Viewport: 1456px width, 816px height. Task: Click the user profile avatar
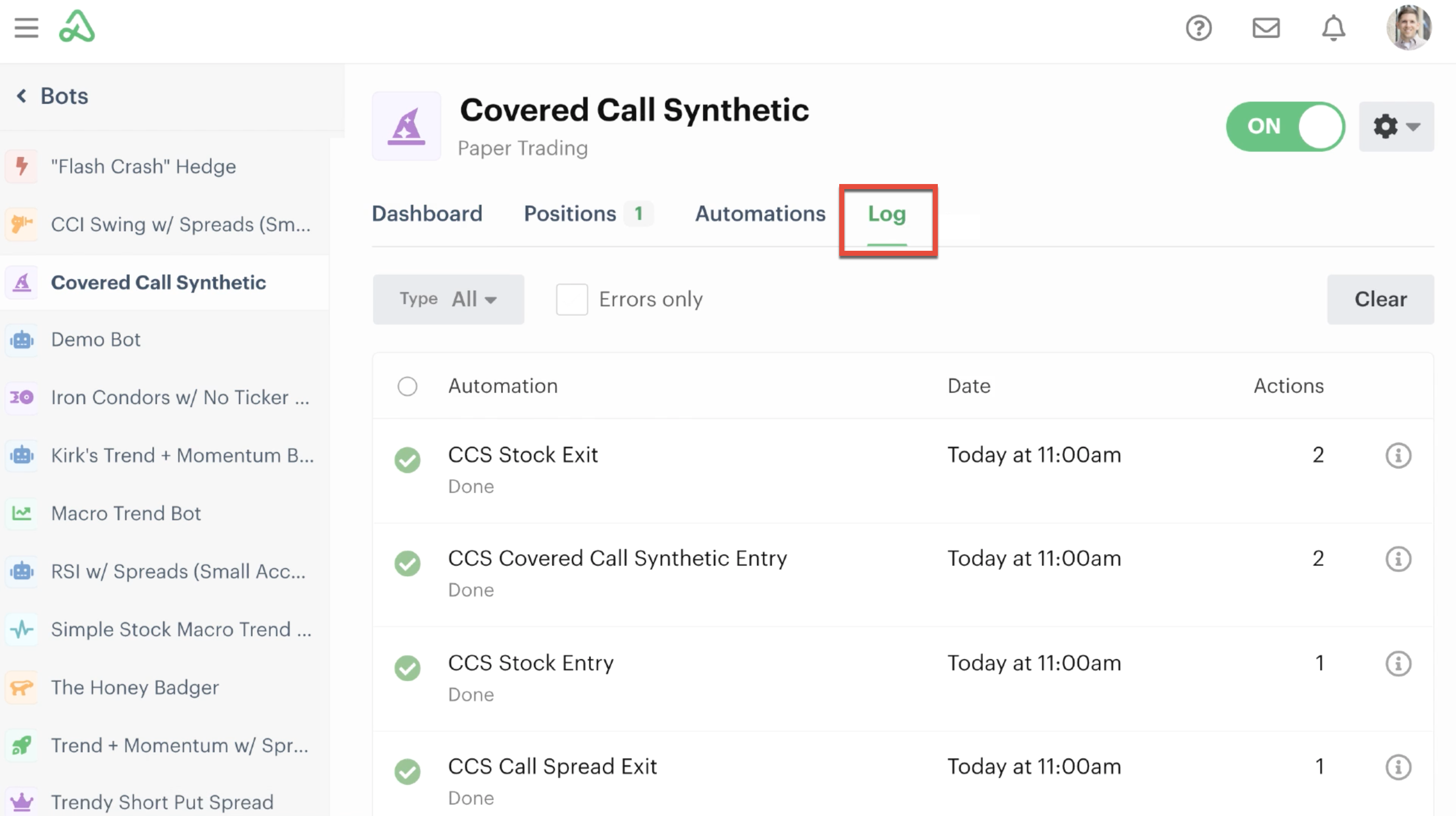[1408, 28]
